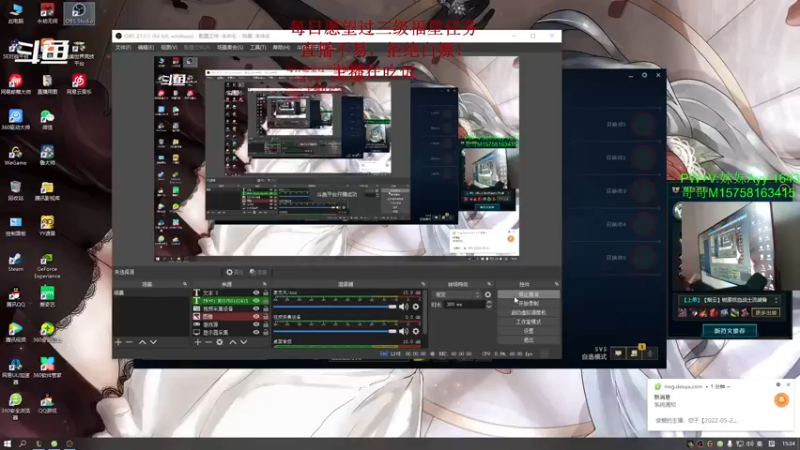Open the 编辑(E) menu in OBS
Viewport: 800px width, 450px height.
pyautogui.click(x=145, y=47)
